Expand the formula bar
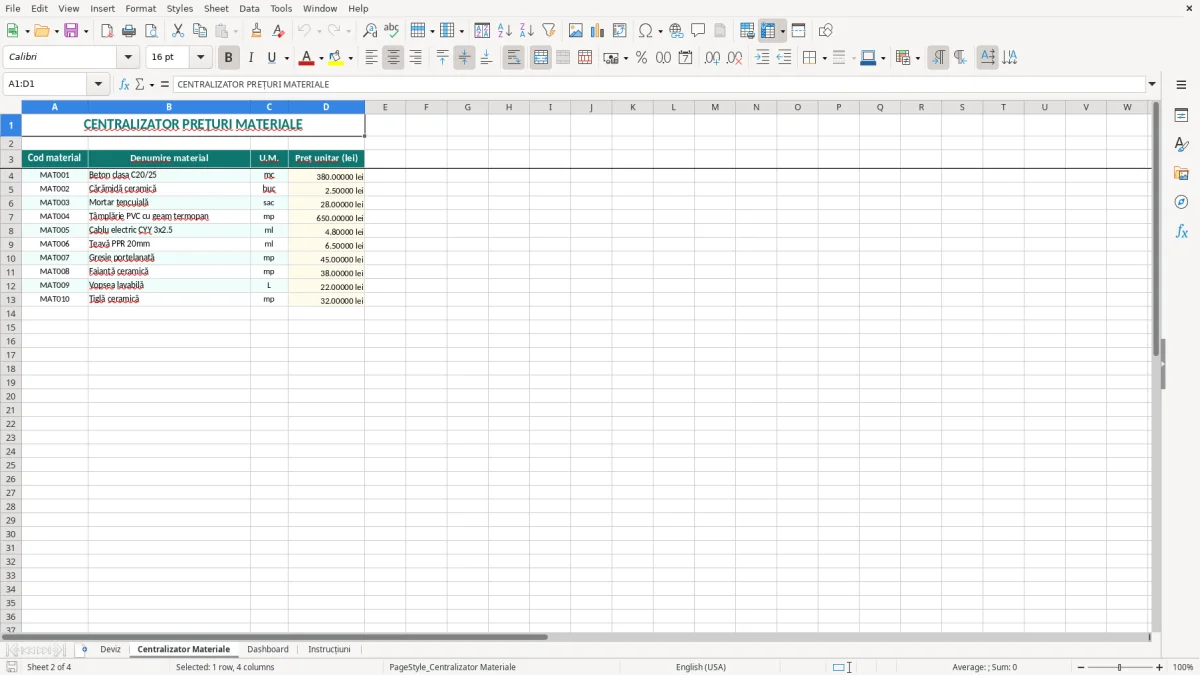Screen dimensions: 1200x675 pos(1152,84)
